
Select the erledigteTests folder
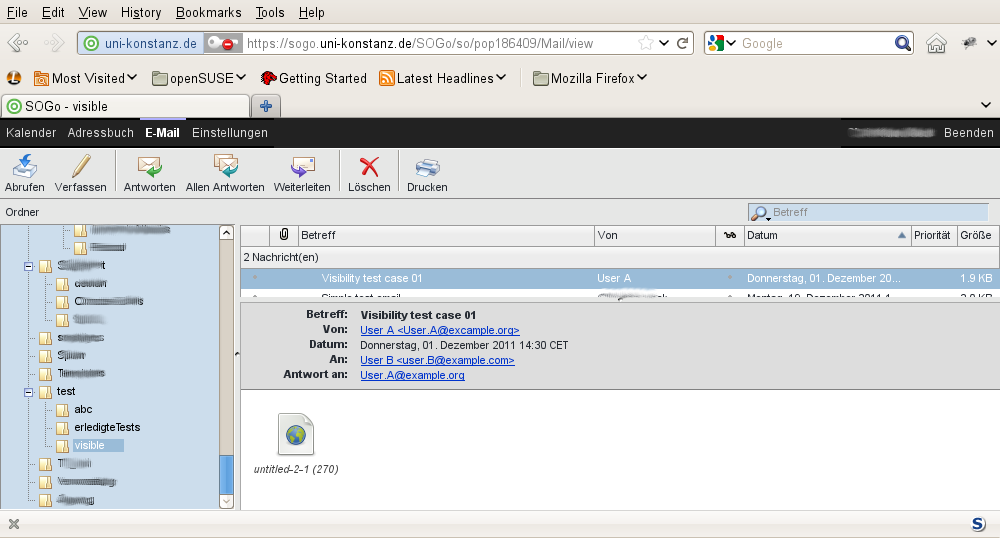click(106, 427)
